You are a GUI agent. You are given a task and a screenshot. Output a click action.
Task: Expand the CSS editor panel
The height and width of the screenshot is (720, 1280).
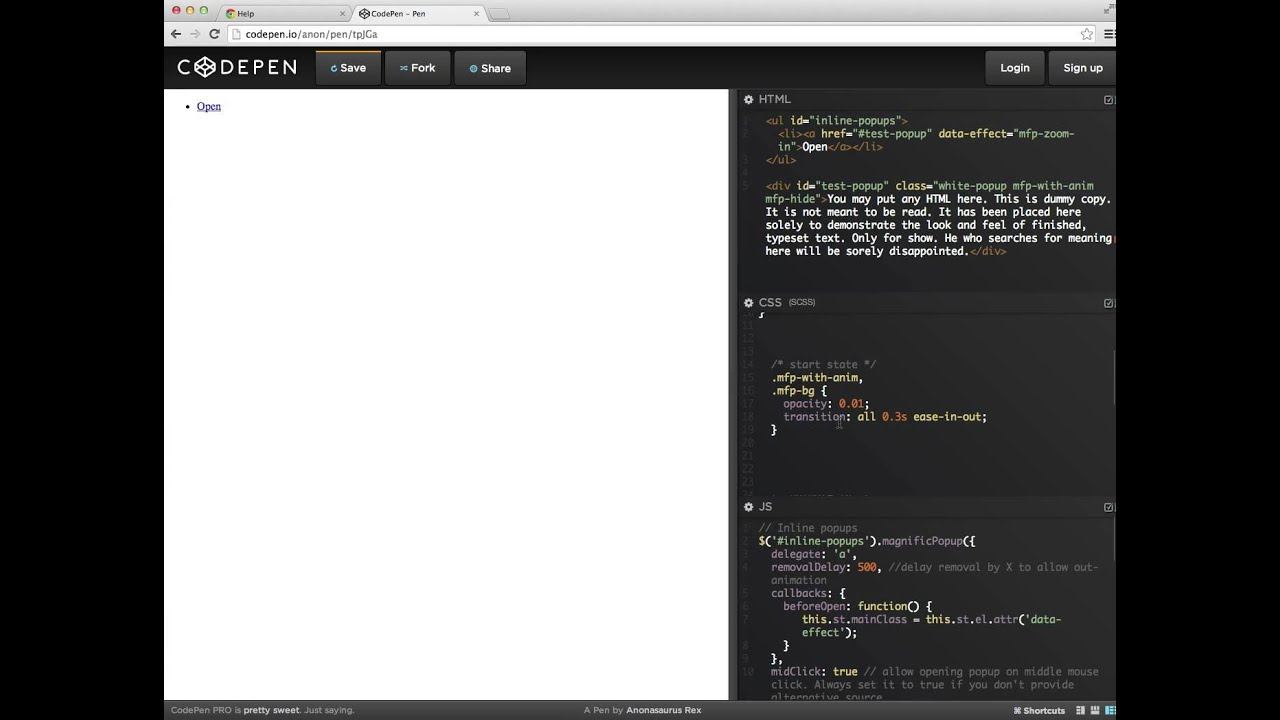(1108, 303)
